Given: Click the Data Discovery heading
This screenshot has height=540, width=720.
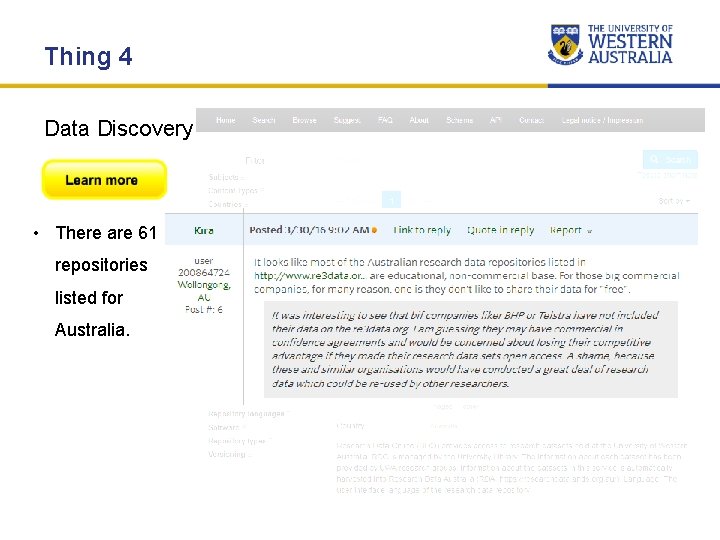Looking at the screenshot, I should [x=118, y=129].
